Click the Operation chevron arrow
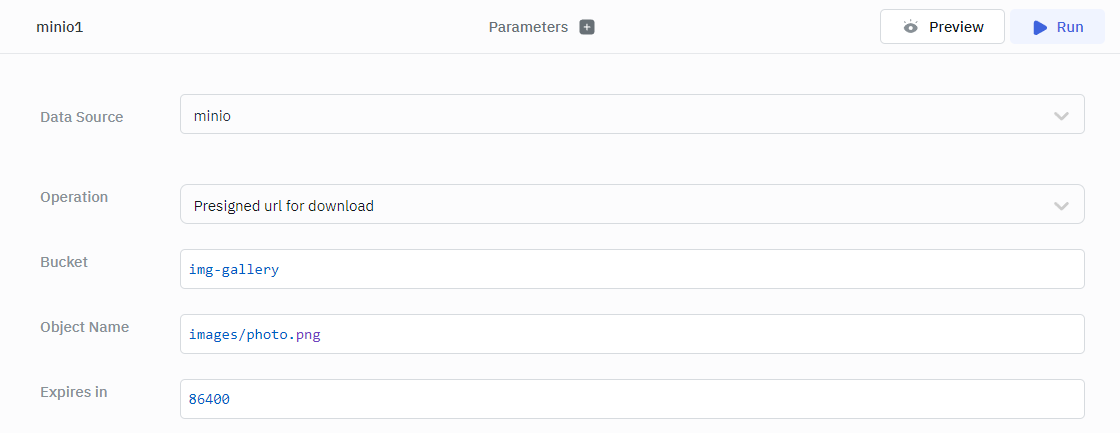1120x433 pixels. tap(1061, 206)
